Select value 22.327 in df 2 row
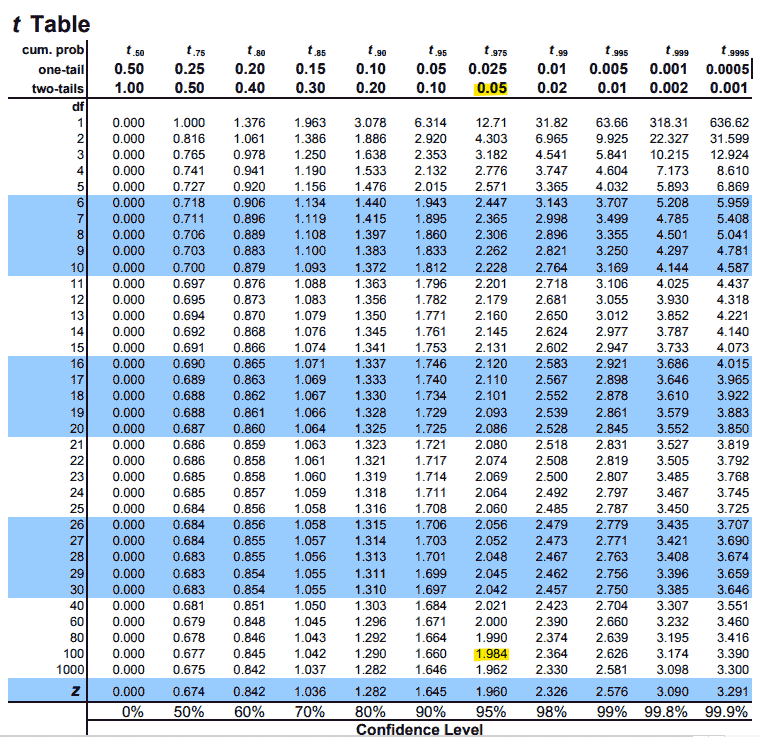 (x=669, y=139)
